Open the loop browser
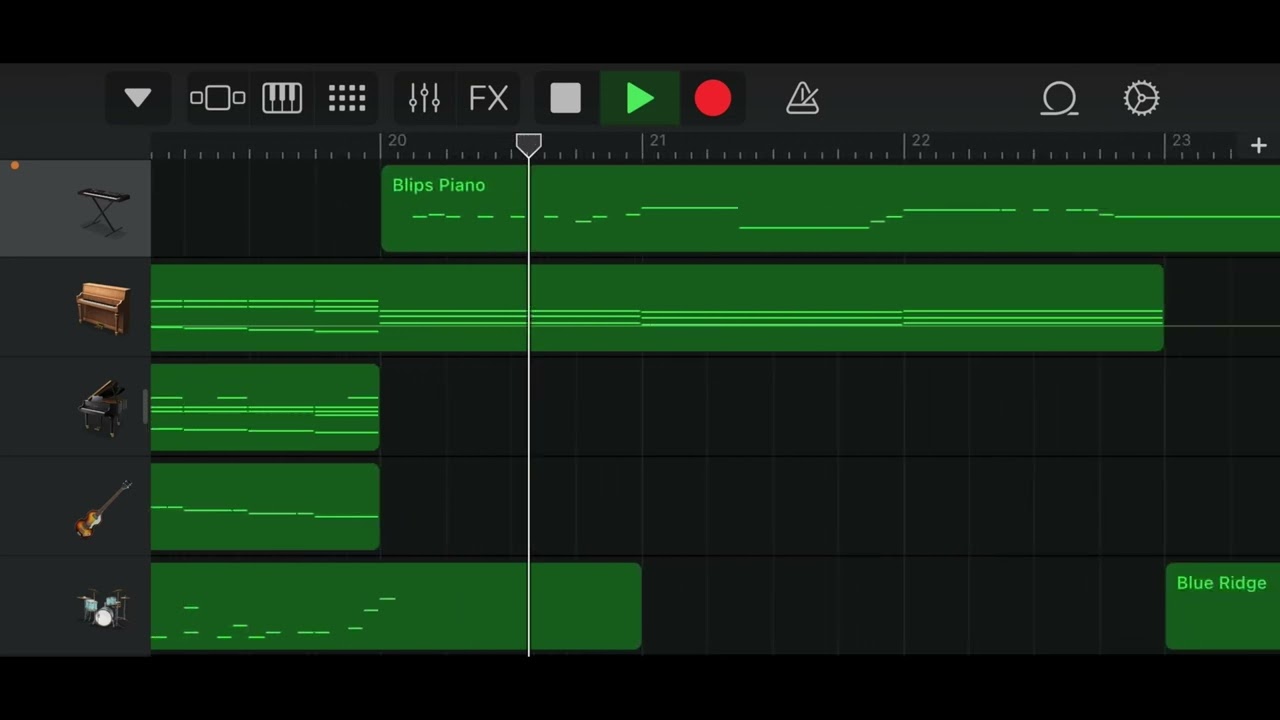The width and height of the screenshot is (1280, 720). 1059,98
